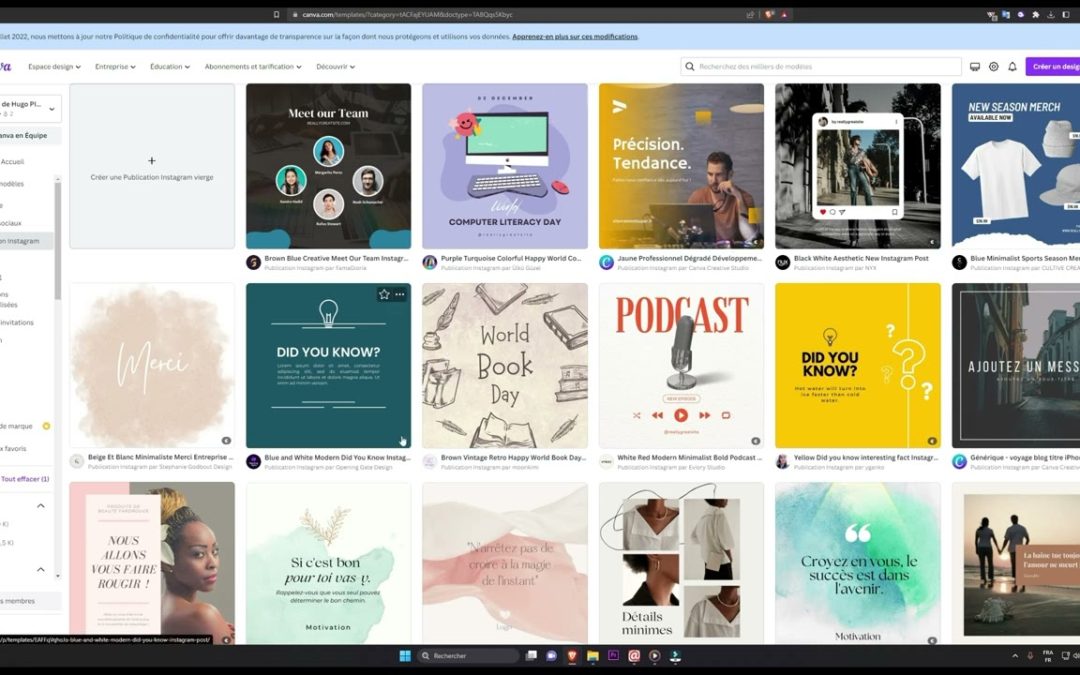Click the search magnifier icon in template search
The width and height of the screenshot is (1080, 675).
(689, 67)
